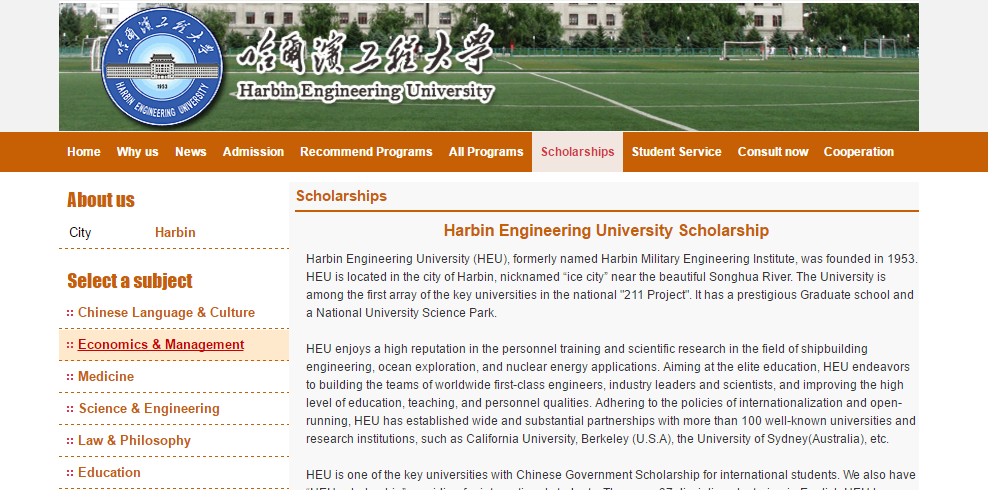Choose Law & Philosophy subject

pos(134,440)
